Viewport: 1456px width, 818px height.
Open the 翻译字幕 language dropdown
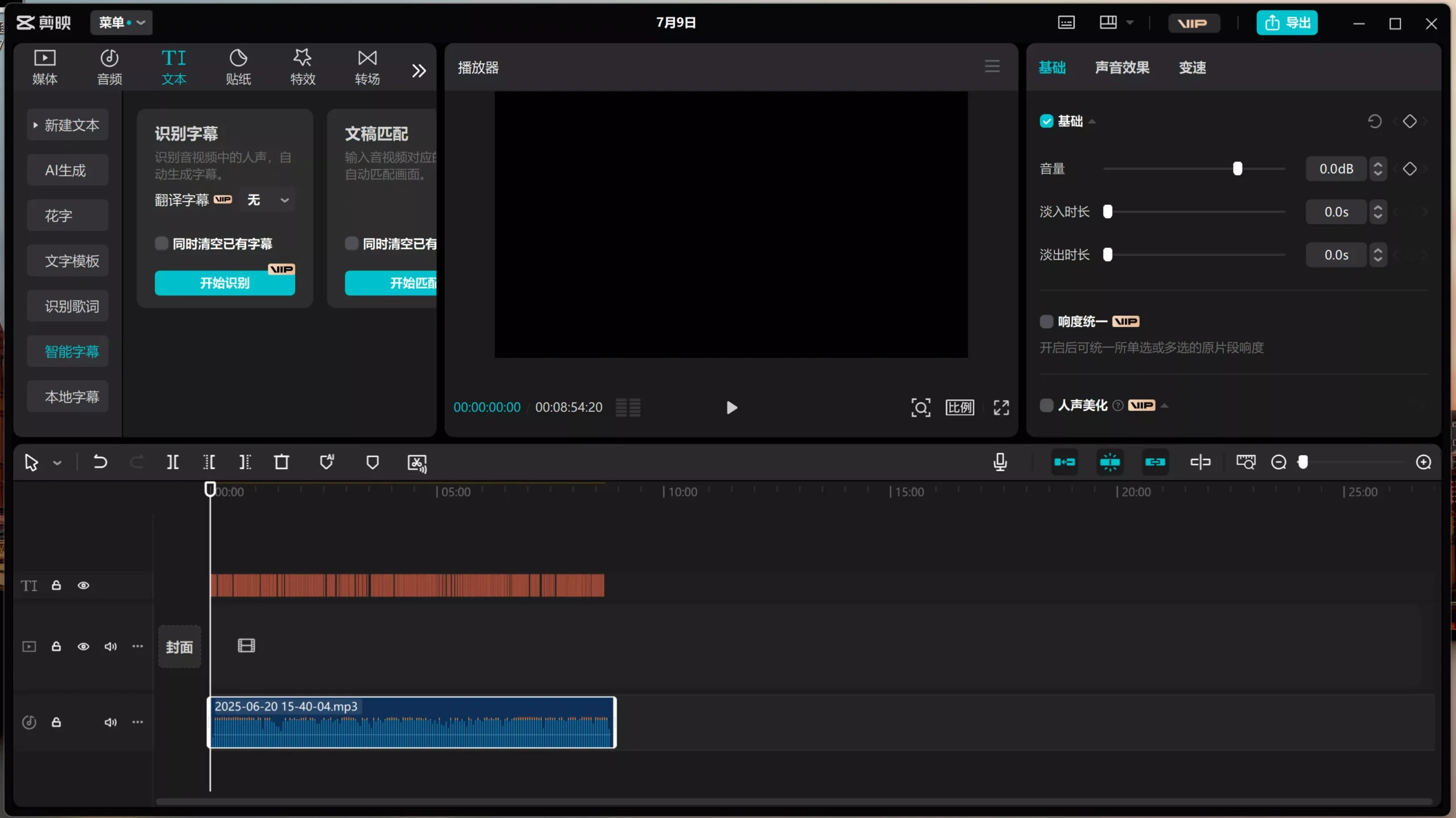268,200
